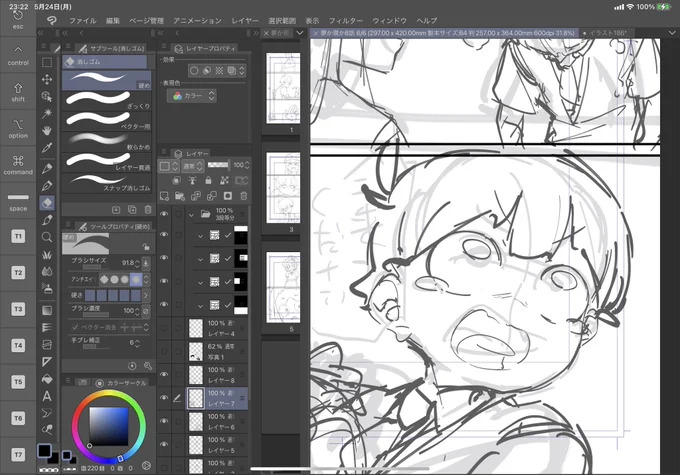Select the ベクター用 eraser sub tool
This screenshot has width=680, height=475.
point(107,120)
